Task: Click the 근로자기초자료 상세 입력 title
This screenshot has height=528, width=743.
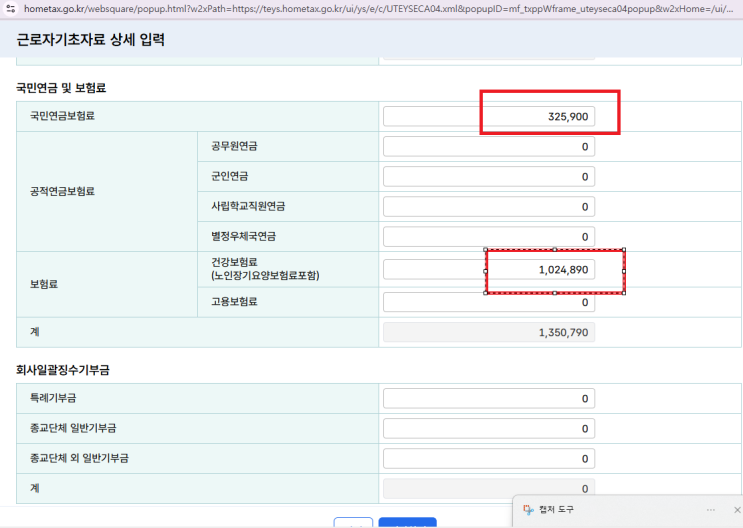Action: 91,39
